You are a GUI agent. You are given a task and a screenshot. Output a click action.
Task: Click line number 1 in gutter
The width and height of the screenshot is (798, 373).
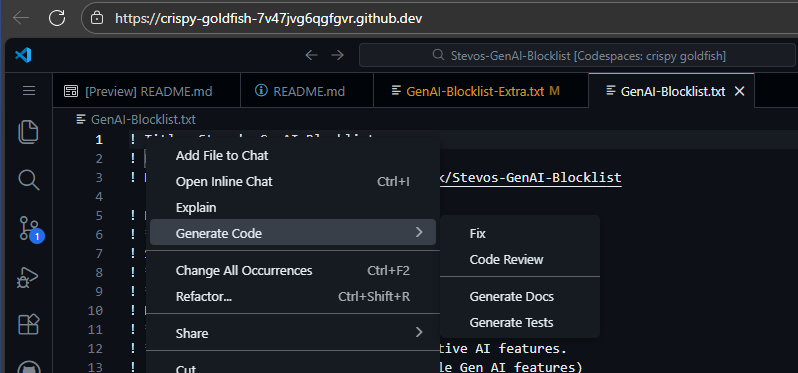point(99,139)
